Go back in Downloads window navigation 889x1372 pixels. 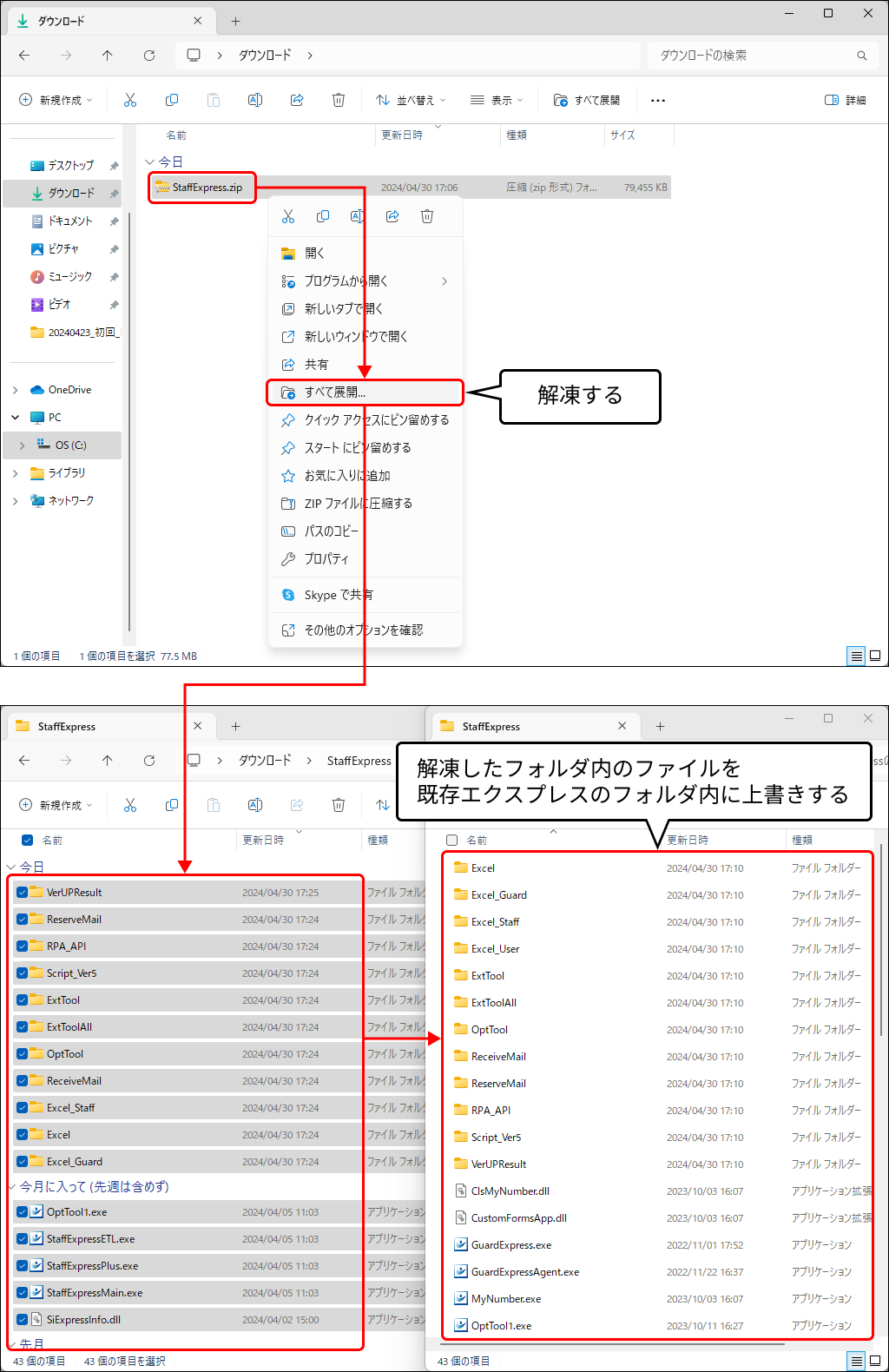pyautogui.click(x=24, y=56)
